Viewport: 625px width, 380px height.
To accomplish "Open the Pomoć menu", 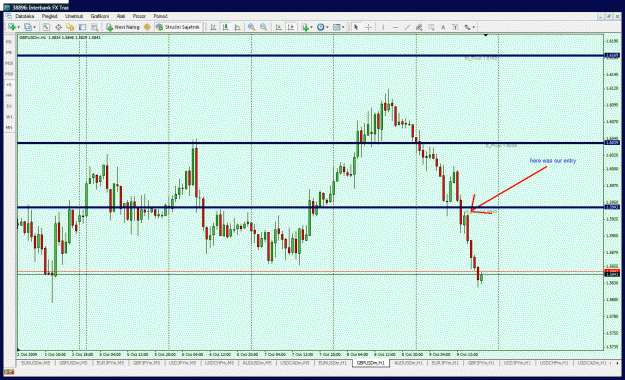I will click(x=160, y=16).
